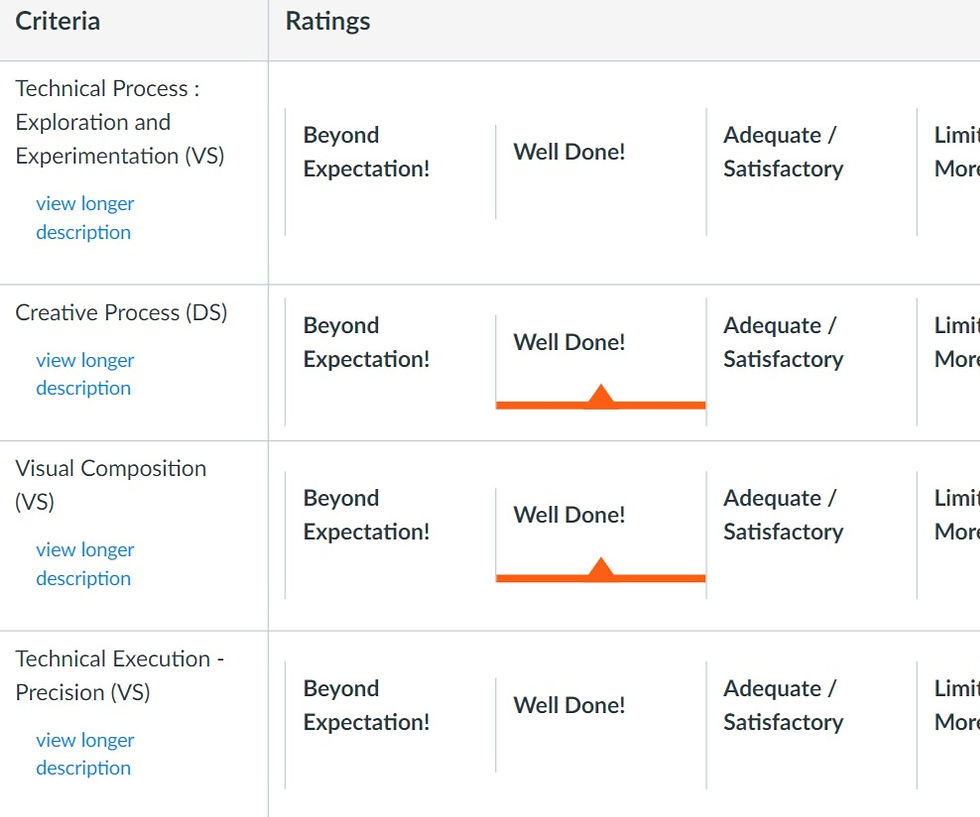View longer description of Visual Composition (VS)

(x=85, y=564)
